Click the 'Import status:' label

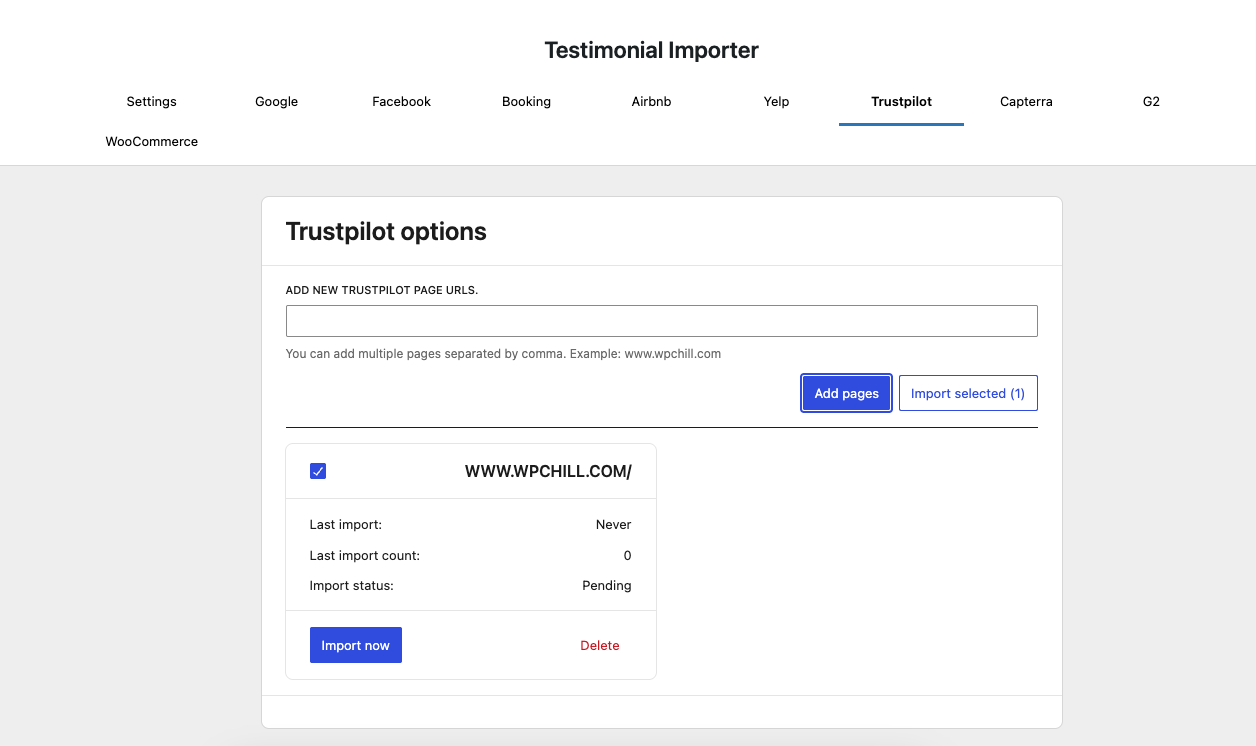click(352, 585)
